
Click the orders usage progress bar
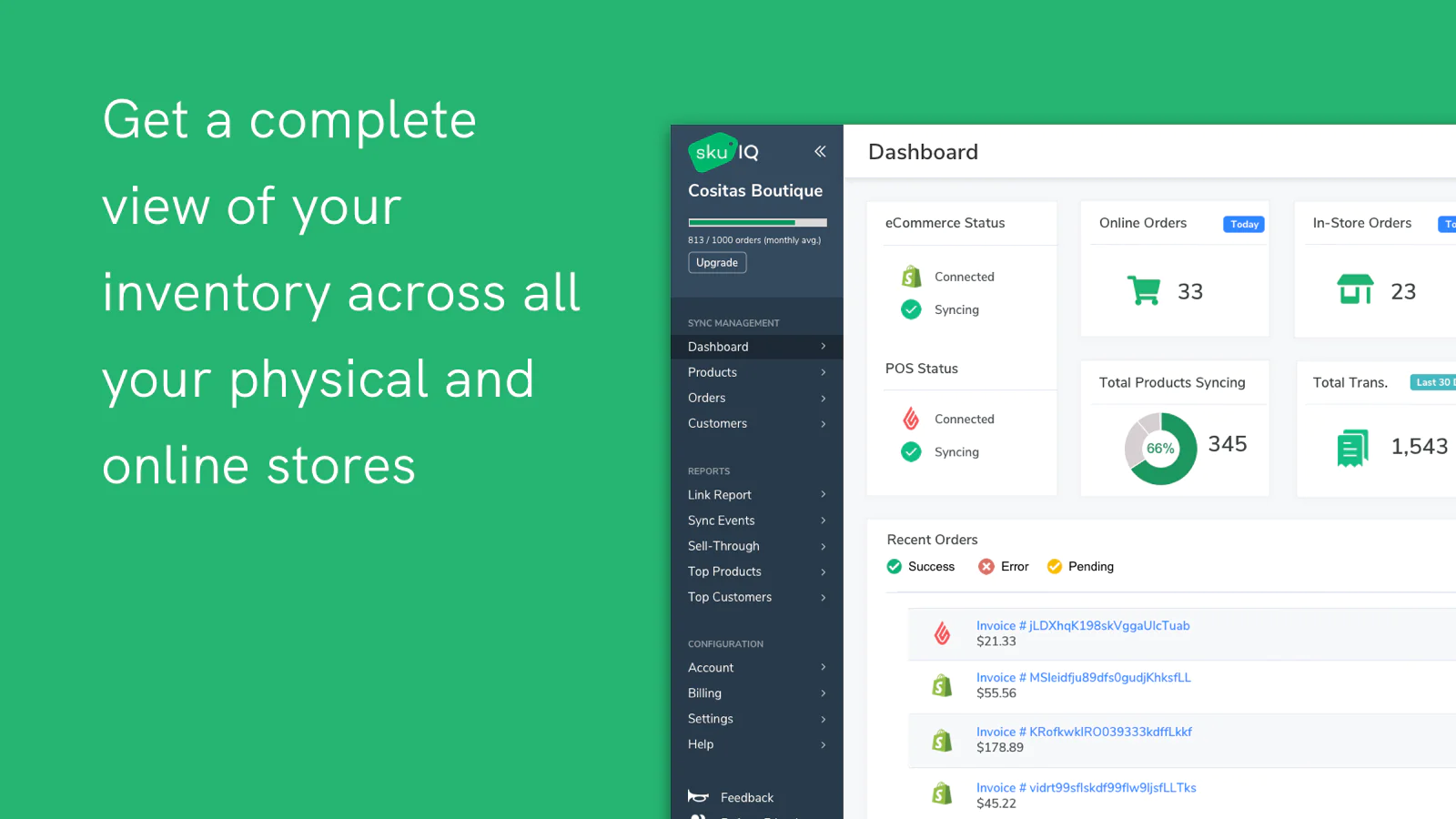pos(757,222)
